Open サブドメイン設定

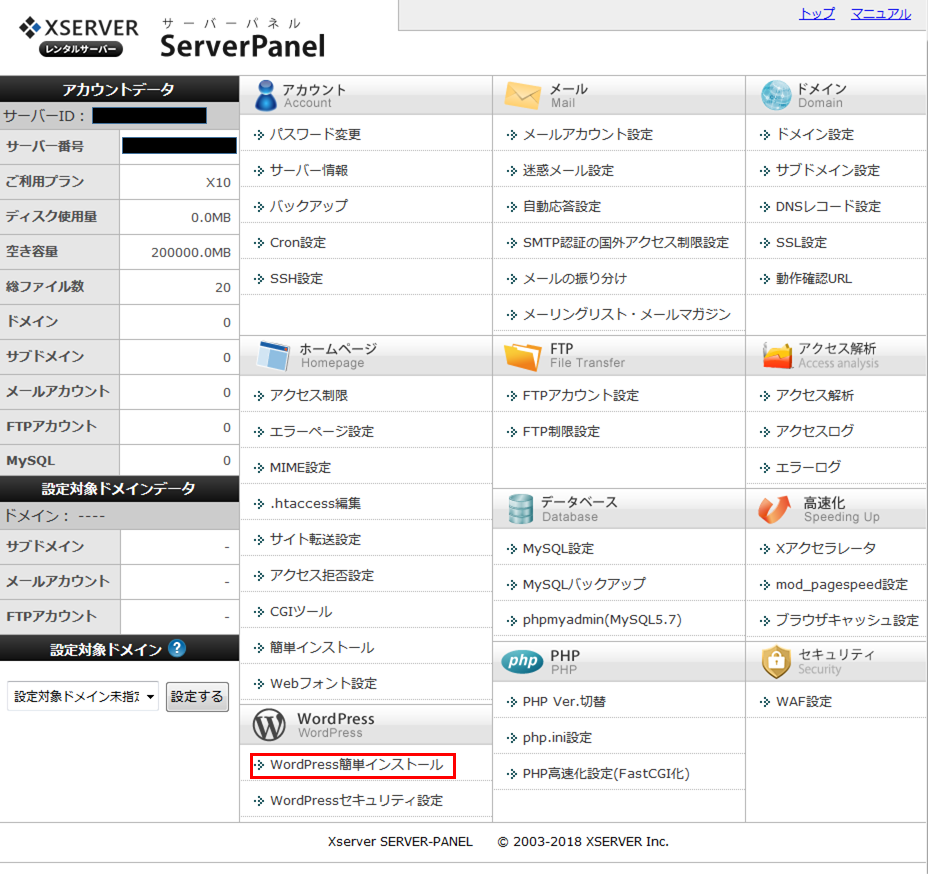coord(827,170)
